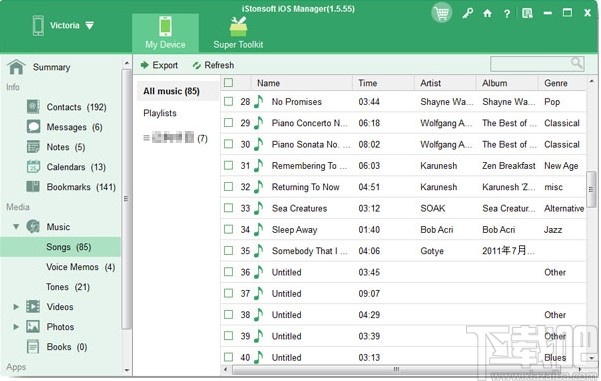Check the box for song 28 No Promises
Viewport: 601px width, 381px height.
pyautogui.click(x=228, y=102)
